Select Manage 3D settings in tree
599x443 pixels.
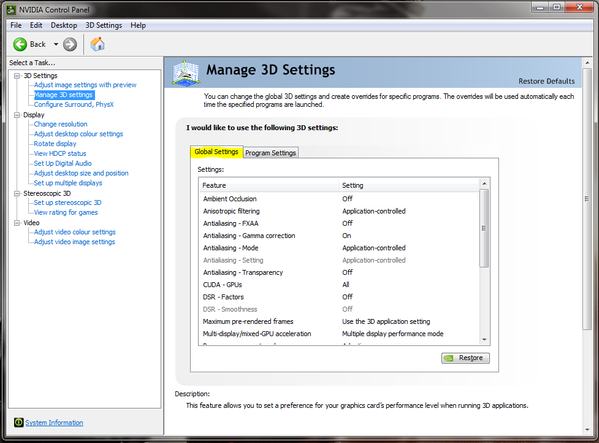click(x=63, y=95)
